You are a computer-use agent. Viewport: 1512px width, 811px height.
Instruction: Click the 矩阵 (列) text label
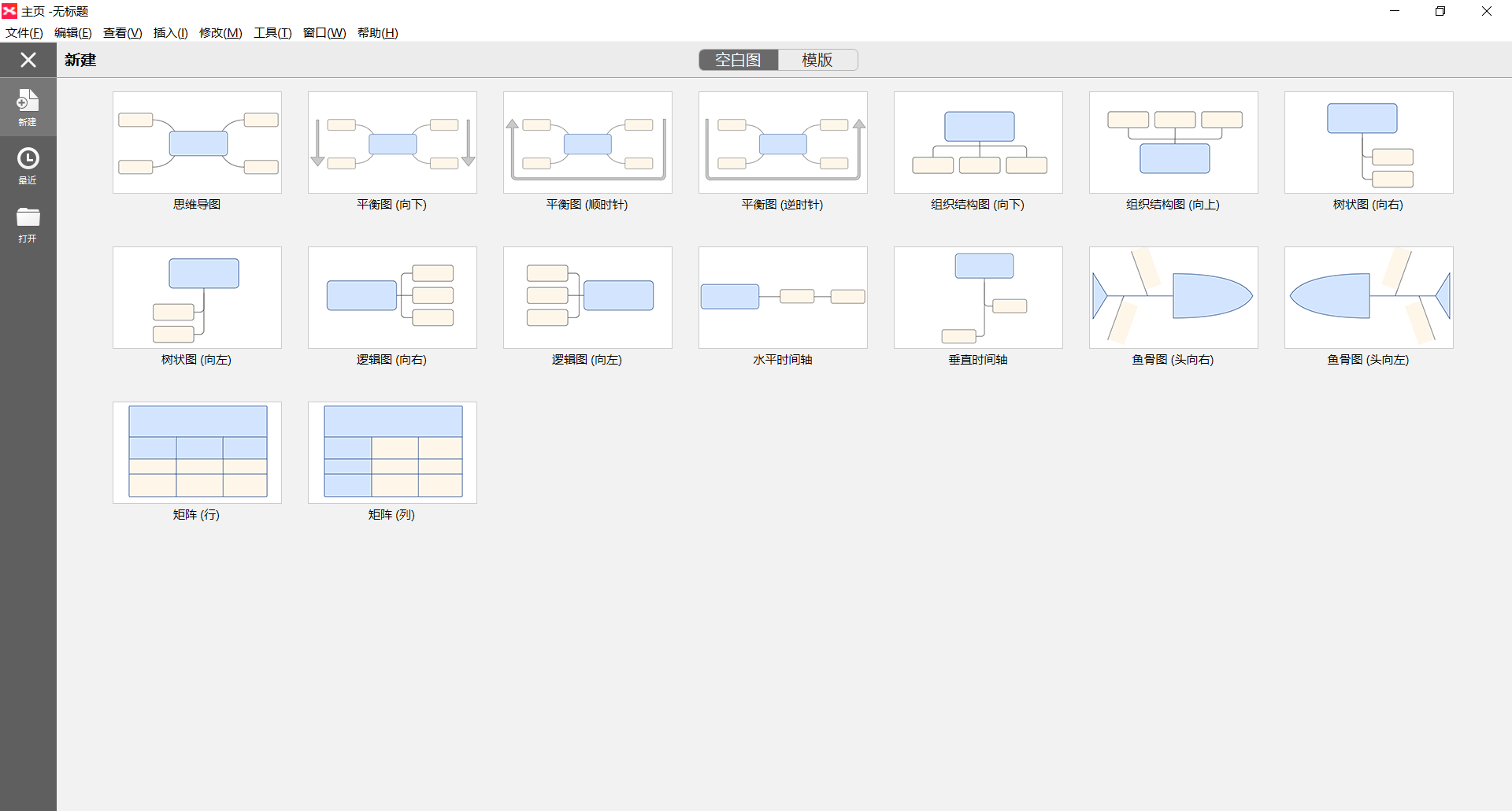391,515
